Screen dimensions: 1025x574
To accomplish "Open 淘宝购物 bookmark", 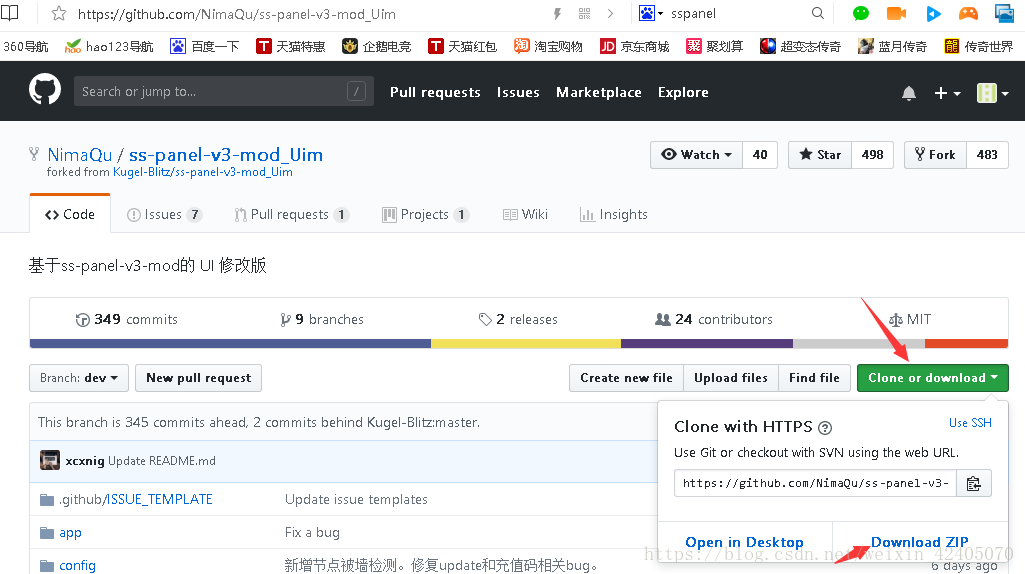I will click(548, 46).
